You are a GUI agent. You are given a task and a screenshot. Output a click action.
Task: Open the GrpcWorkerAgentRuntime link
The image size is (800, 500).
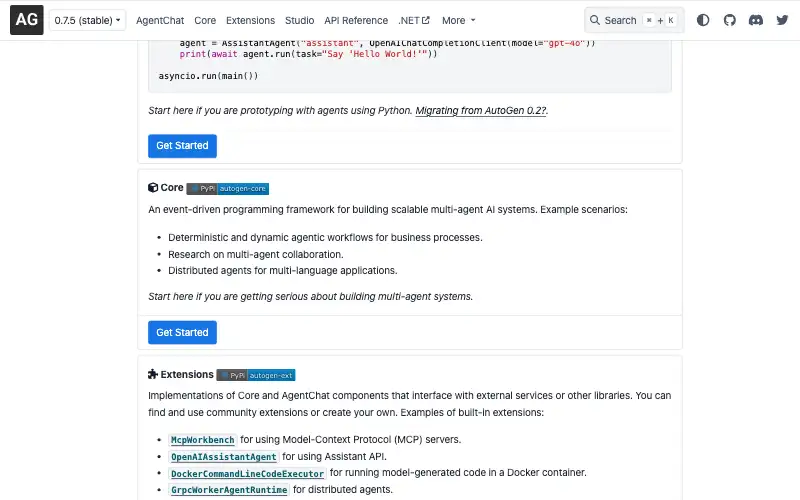pyautogui.click(x=229, y=490)
